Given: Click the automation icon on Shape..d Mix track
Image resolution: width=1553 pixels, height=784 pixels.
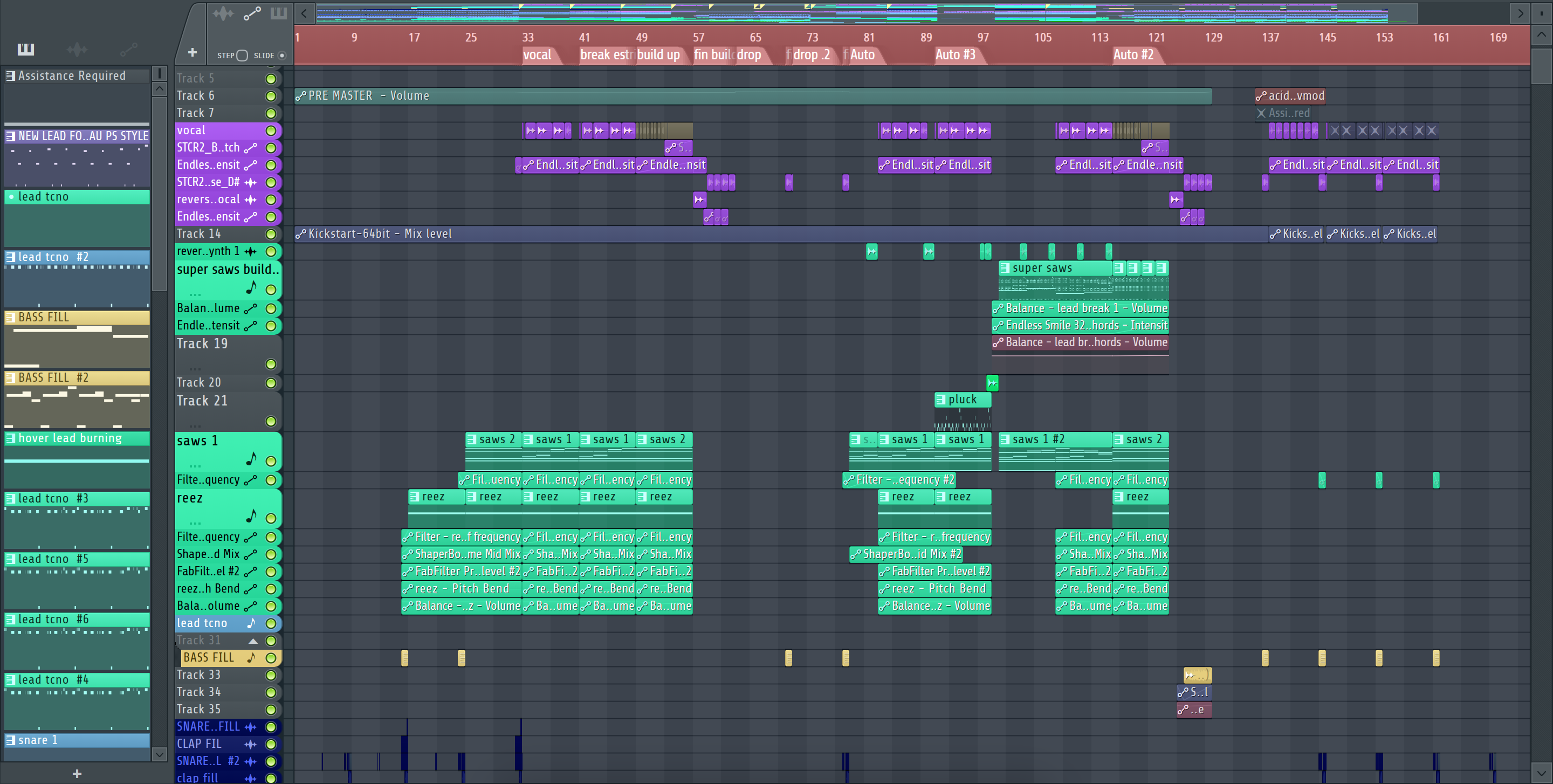Looking at the screenshot, I should [x=251, y=554].
